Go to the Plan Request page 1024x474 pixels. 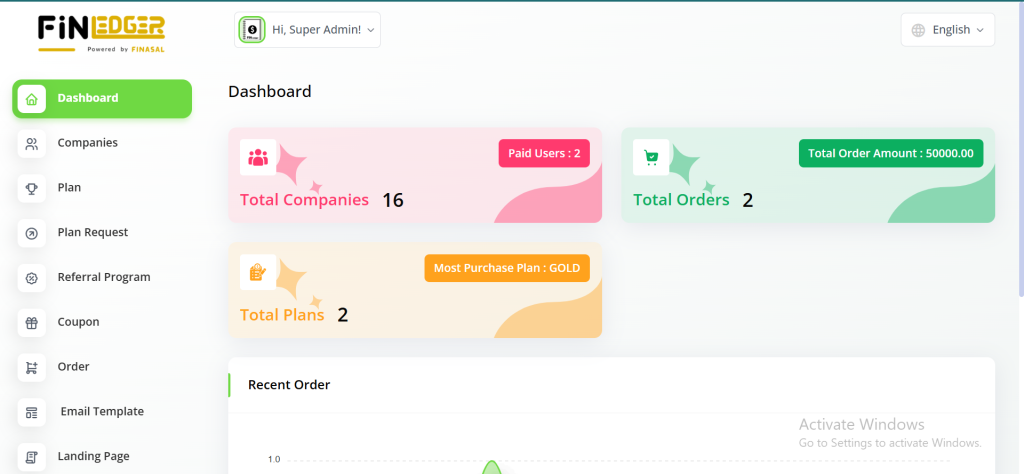[93, 233]
